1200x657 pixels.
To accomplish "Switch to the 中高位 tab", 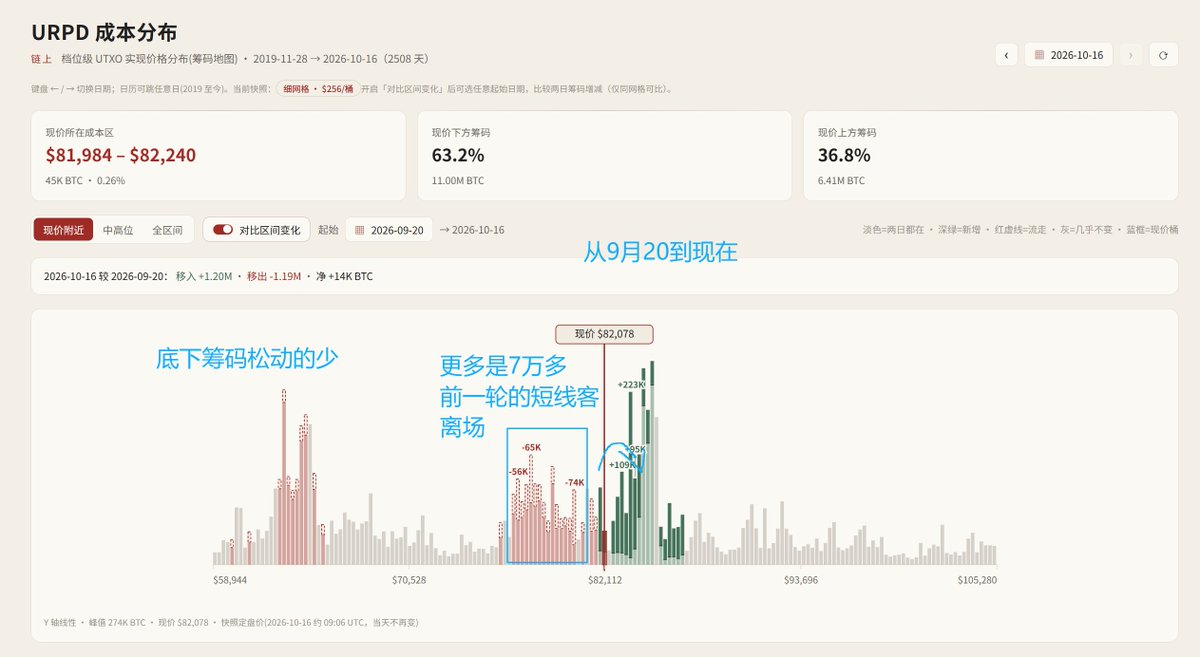I will (x=117, y=230).
